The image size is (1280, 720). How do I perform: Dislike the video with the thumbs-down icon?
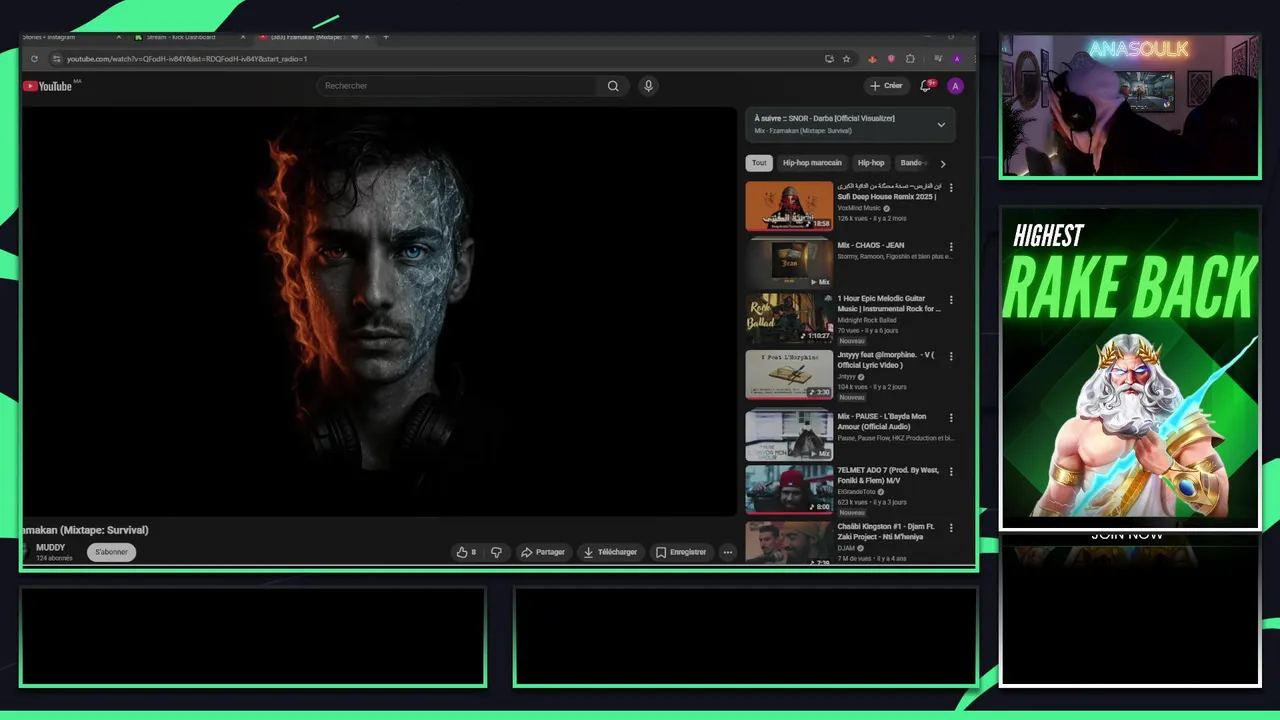click(x=496, y=552)
